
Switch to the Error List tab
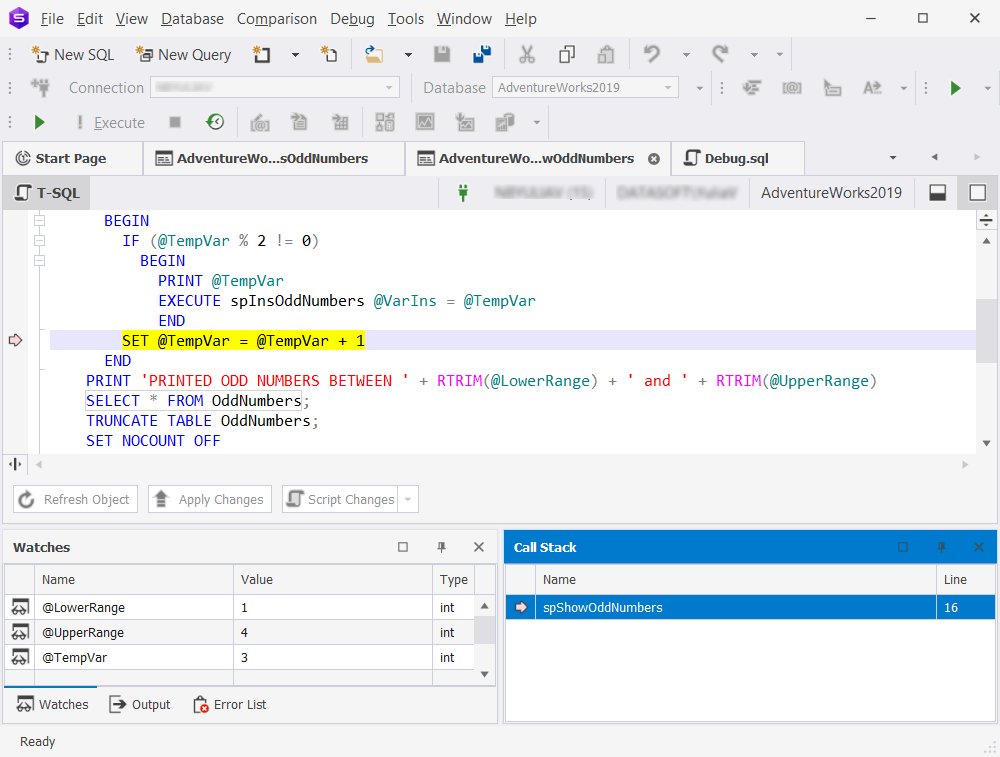(230, 705)
